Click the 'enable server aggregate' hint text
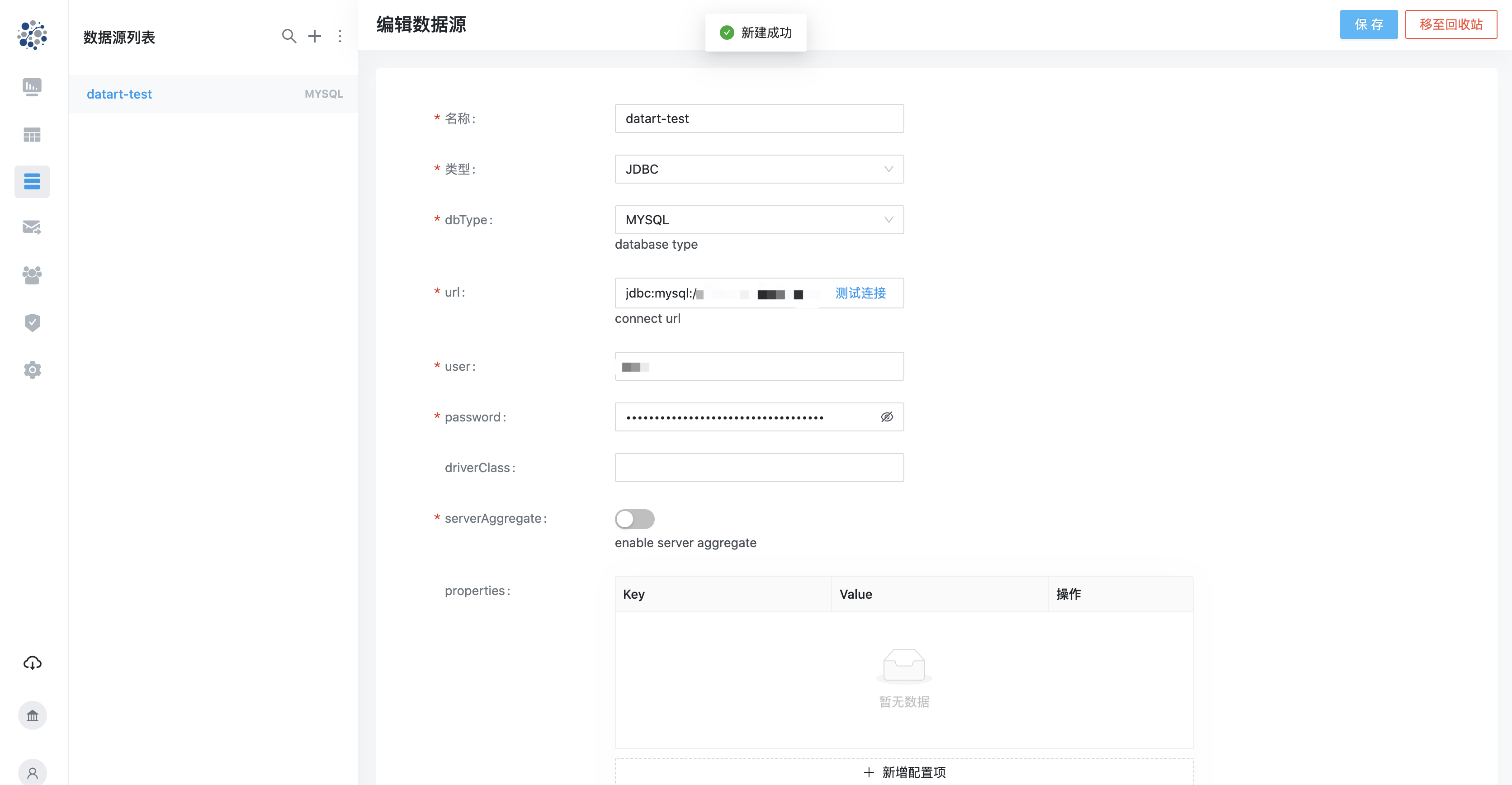Screen dimensions: 1512x785 pyautogui.click(x=685, y=543)
